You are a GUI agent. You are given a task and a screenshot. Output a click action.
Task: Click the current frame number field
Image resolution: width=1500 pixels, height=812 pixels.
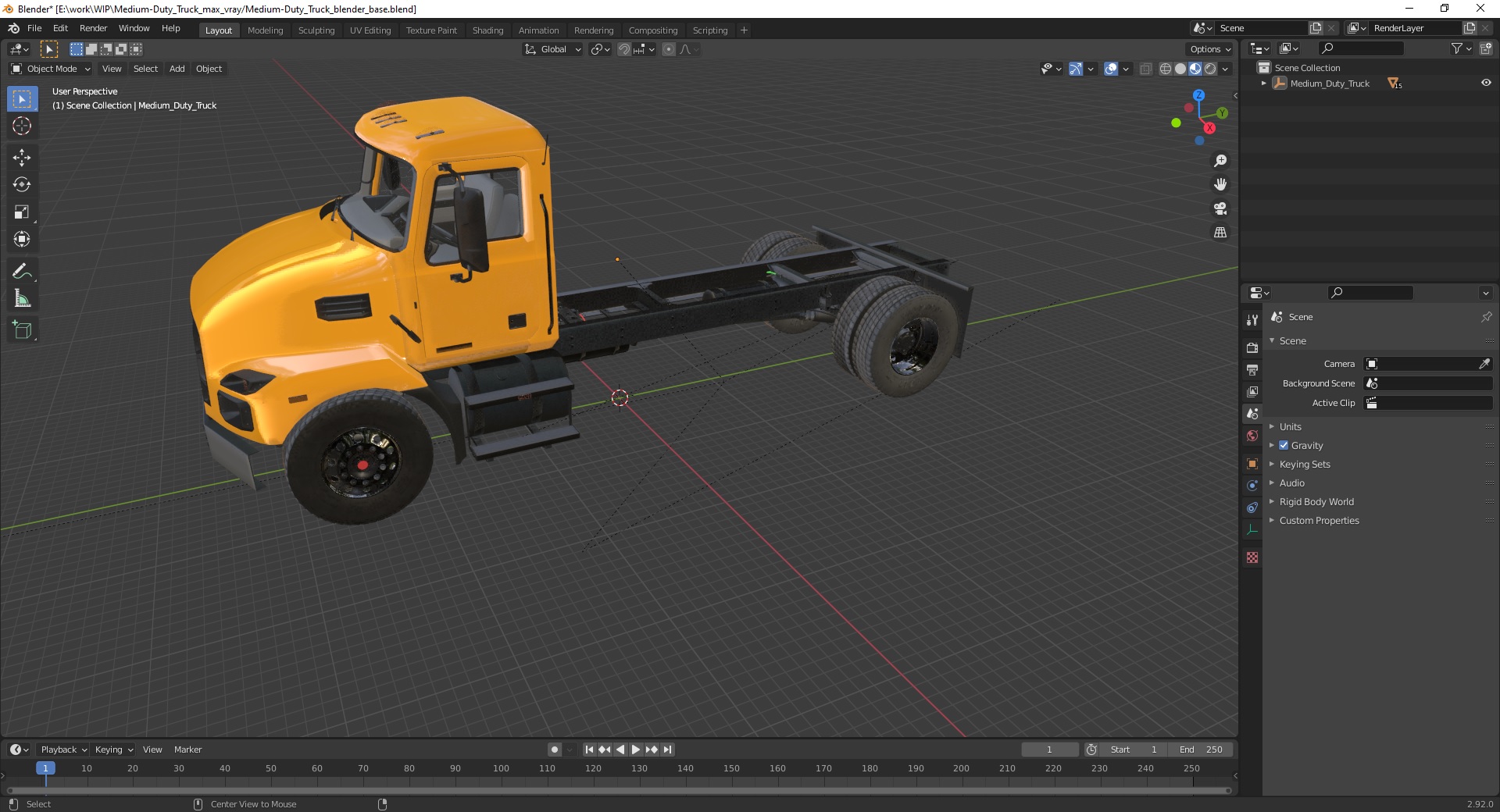click(1050, 750)
